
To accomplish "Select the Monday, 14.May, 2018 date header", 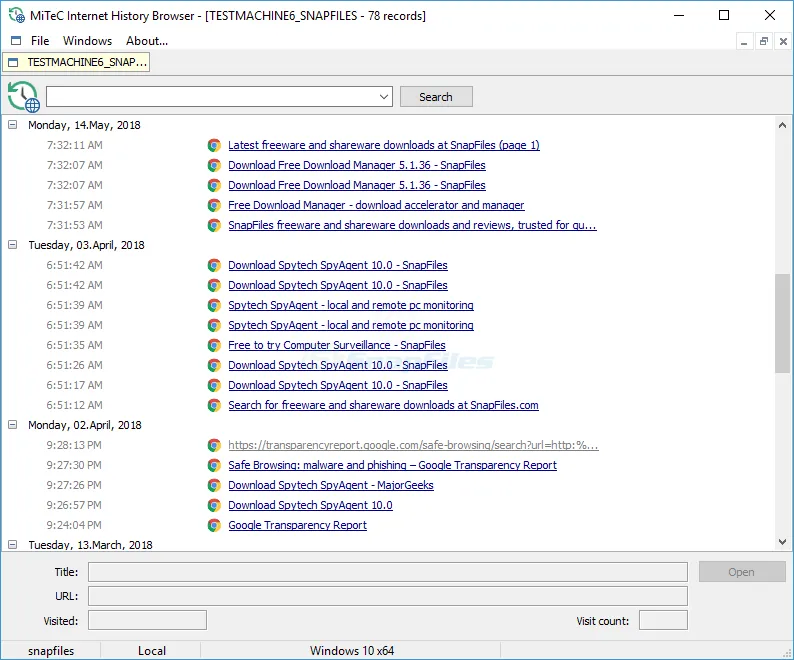I will tap(84, 125).
